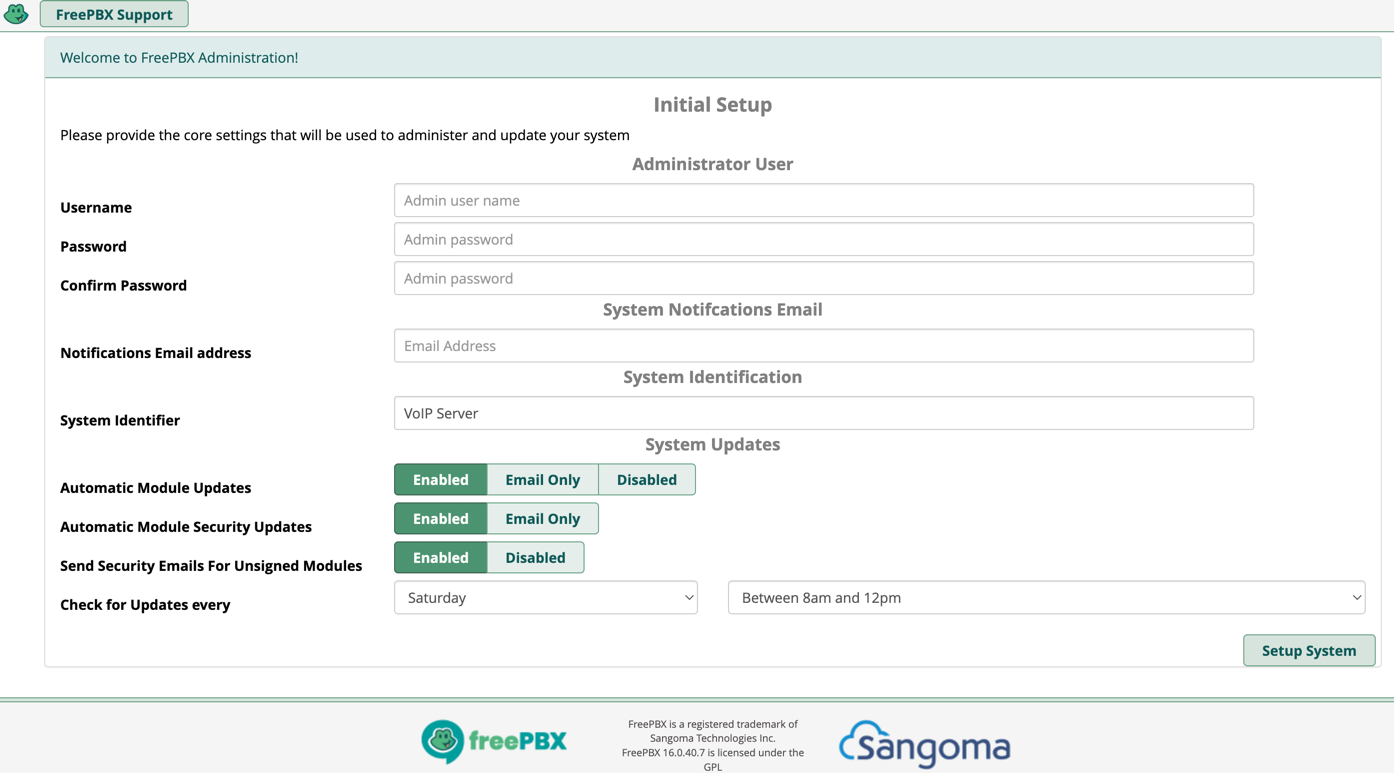Open the Between 8am and 12pm dropdown
Viewport: 1394px width, 773px height.
click(x=1047, y=598)
